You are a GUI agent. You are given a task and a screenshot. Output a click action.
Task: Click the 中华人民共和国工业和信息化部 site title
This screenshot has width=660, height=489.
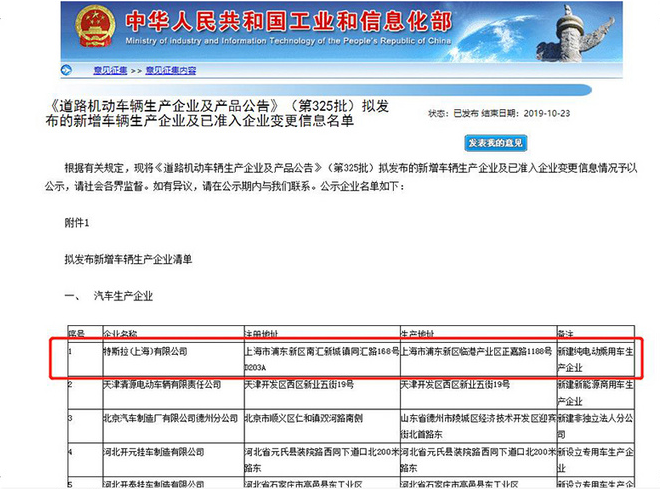[279, 22]
